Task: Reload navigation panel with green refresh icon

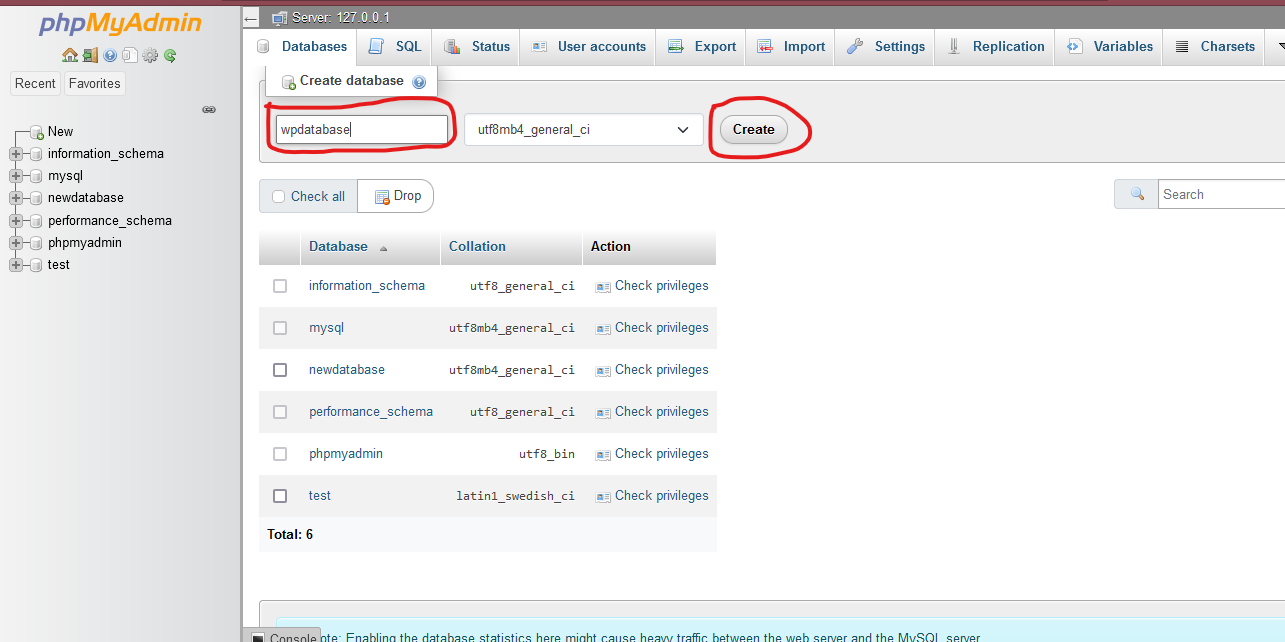Action: coord(170,56)
